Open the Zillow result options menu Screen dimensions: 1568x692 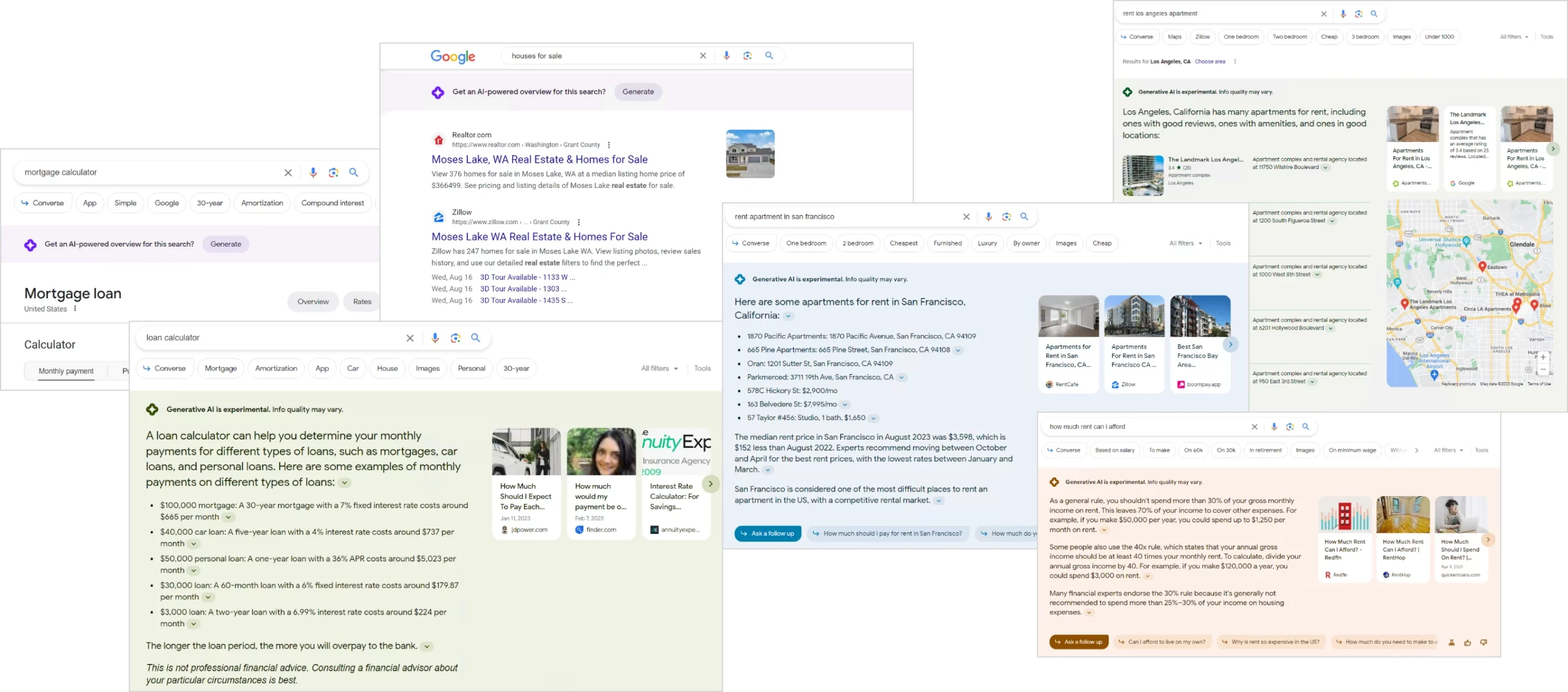coord(579,222)
